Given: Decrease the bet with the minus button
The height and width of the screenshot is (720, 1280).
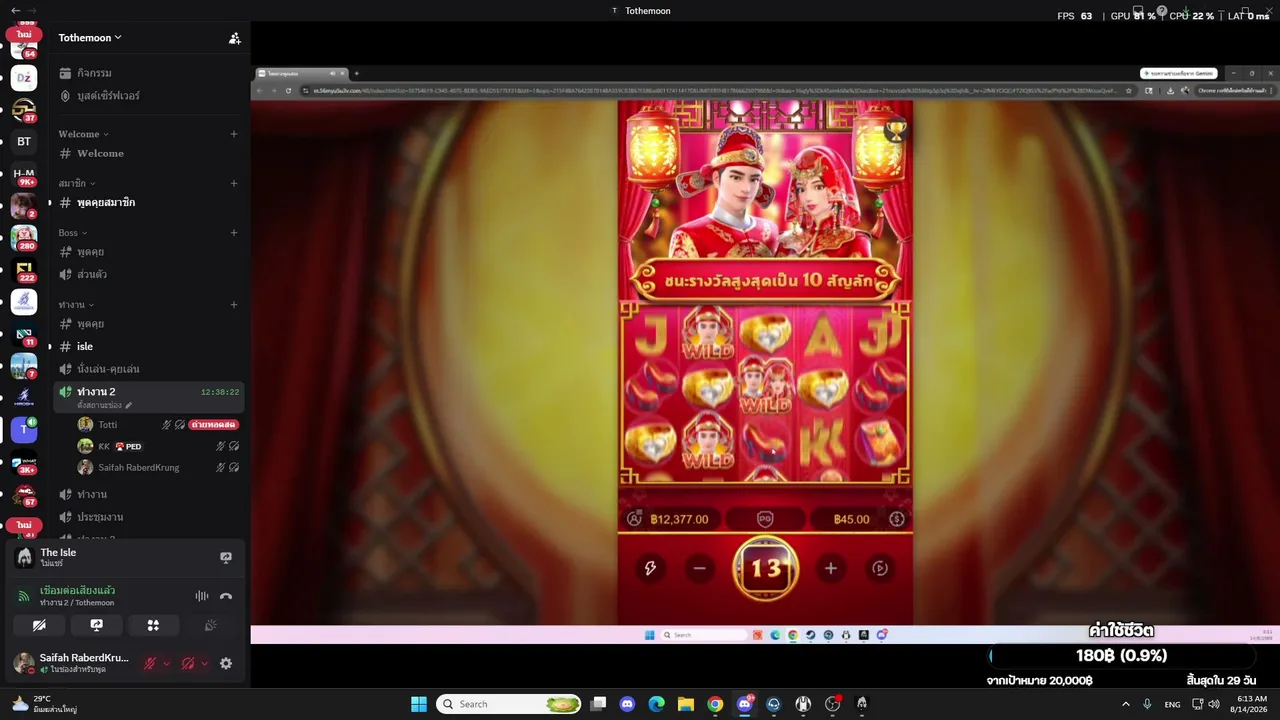Looking at the screenshot, I should pos(700,568).
